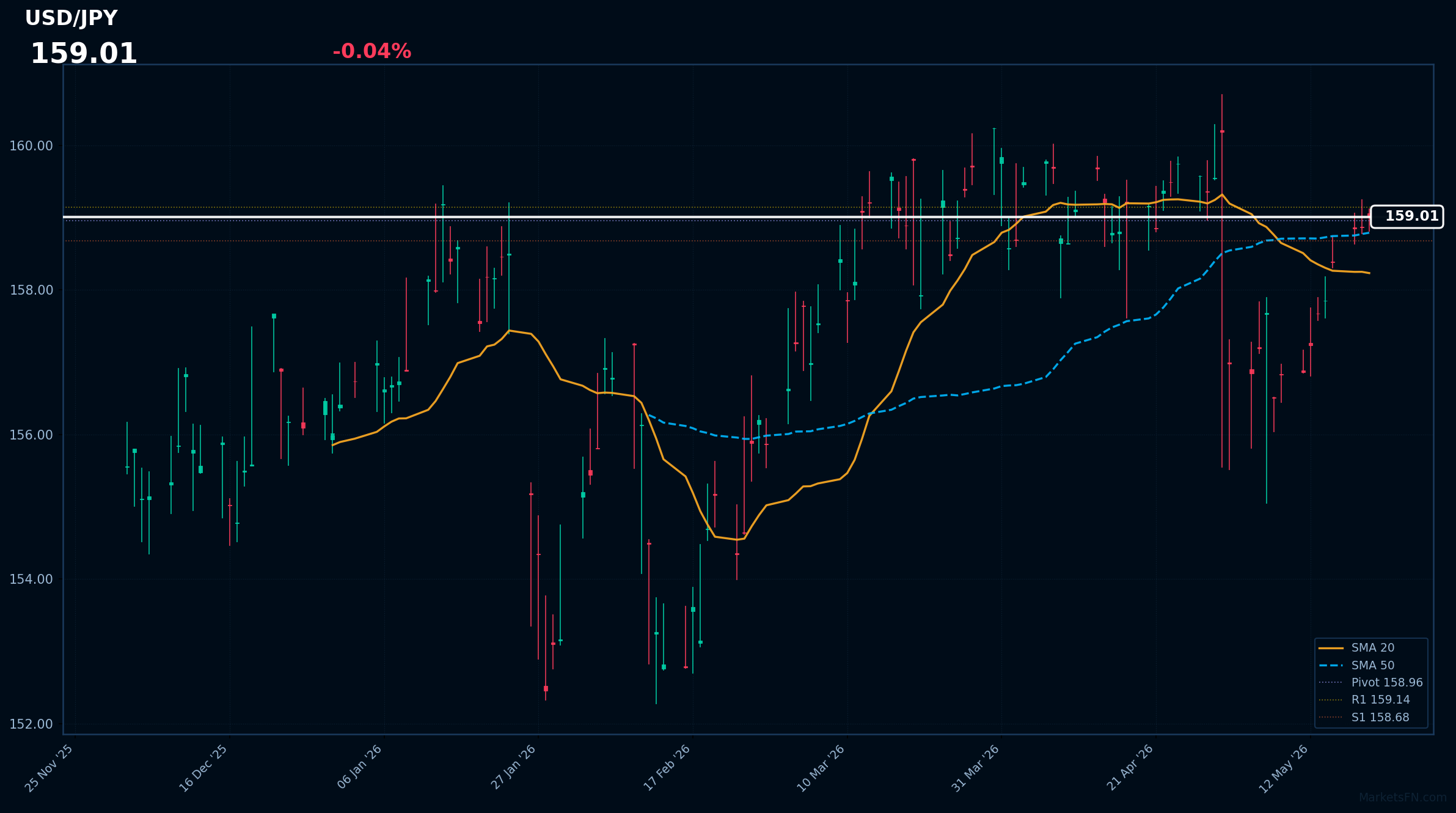Screen dimensions: 1456x813
Task: Click the 21 Apr '26 date label
Action: point(1130,768)
